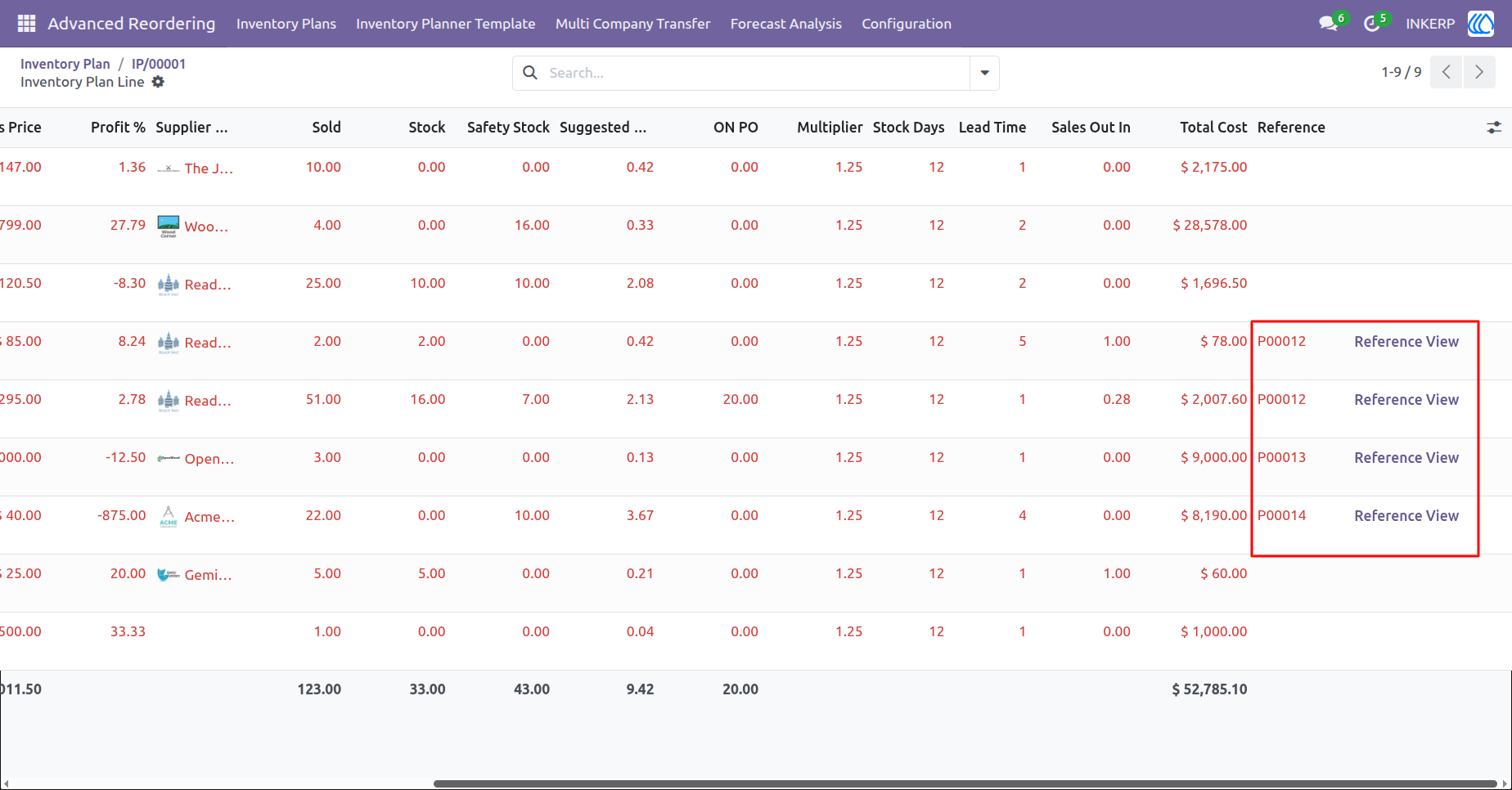Open the optional columns adjust icon

1494,128
